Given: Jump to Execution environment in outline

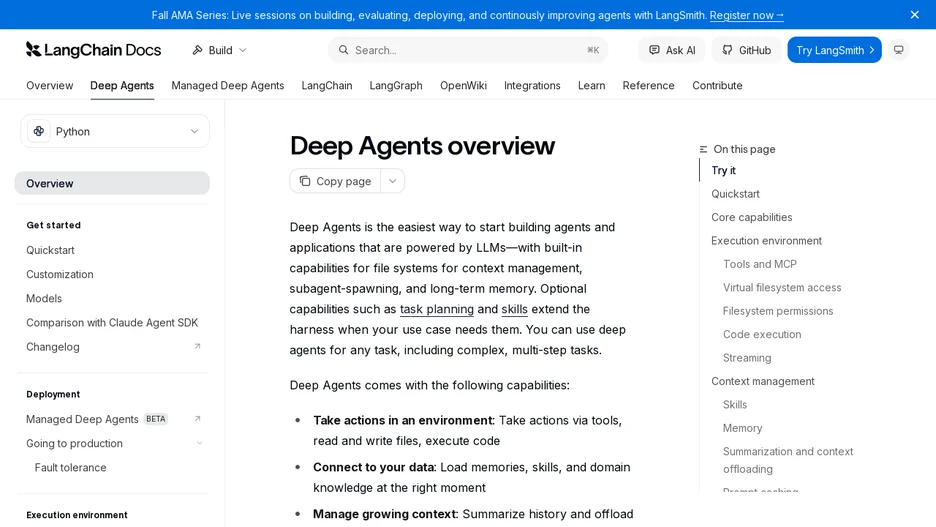Looking at the screenshot, I should point(766,241).
